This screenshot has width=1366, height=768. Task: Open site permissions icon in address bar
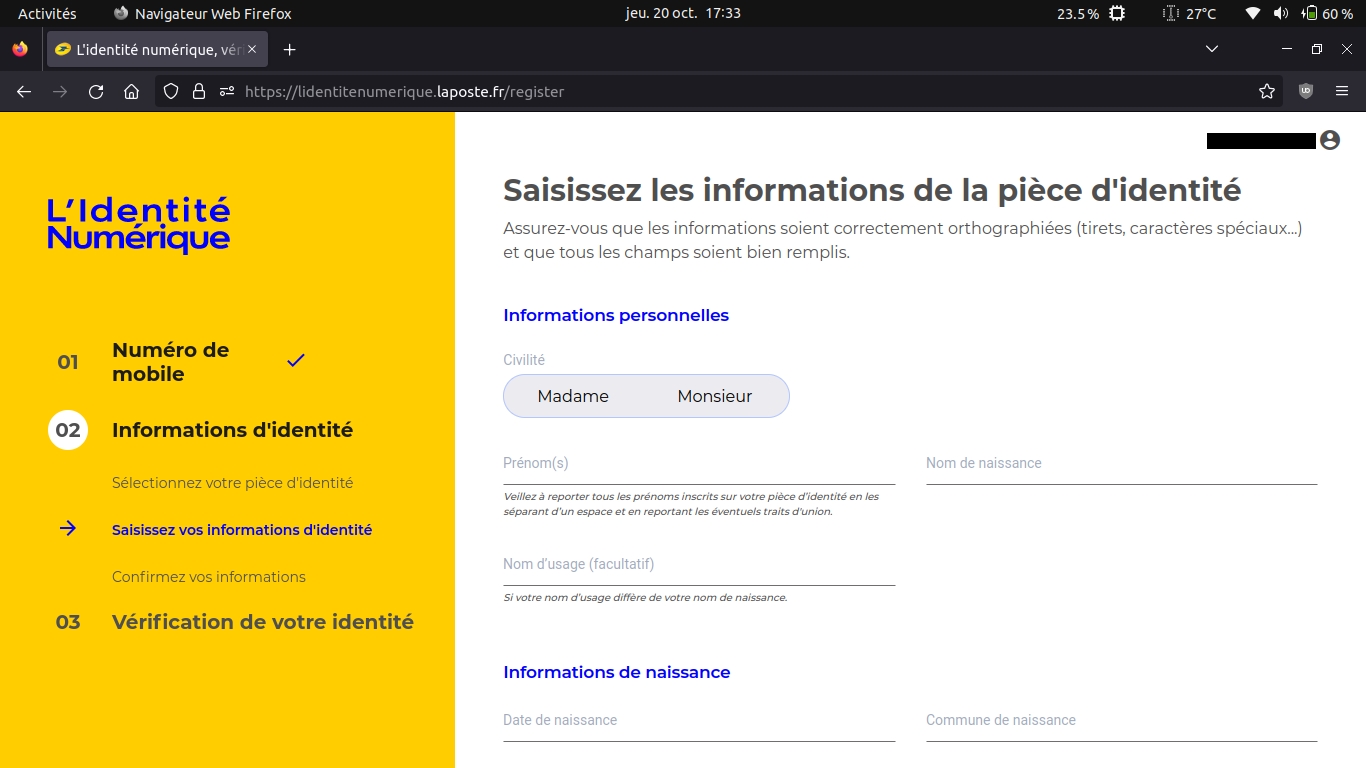point(227,92)
